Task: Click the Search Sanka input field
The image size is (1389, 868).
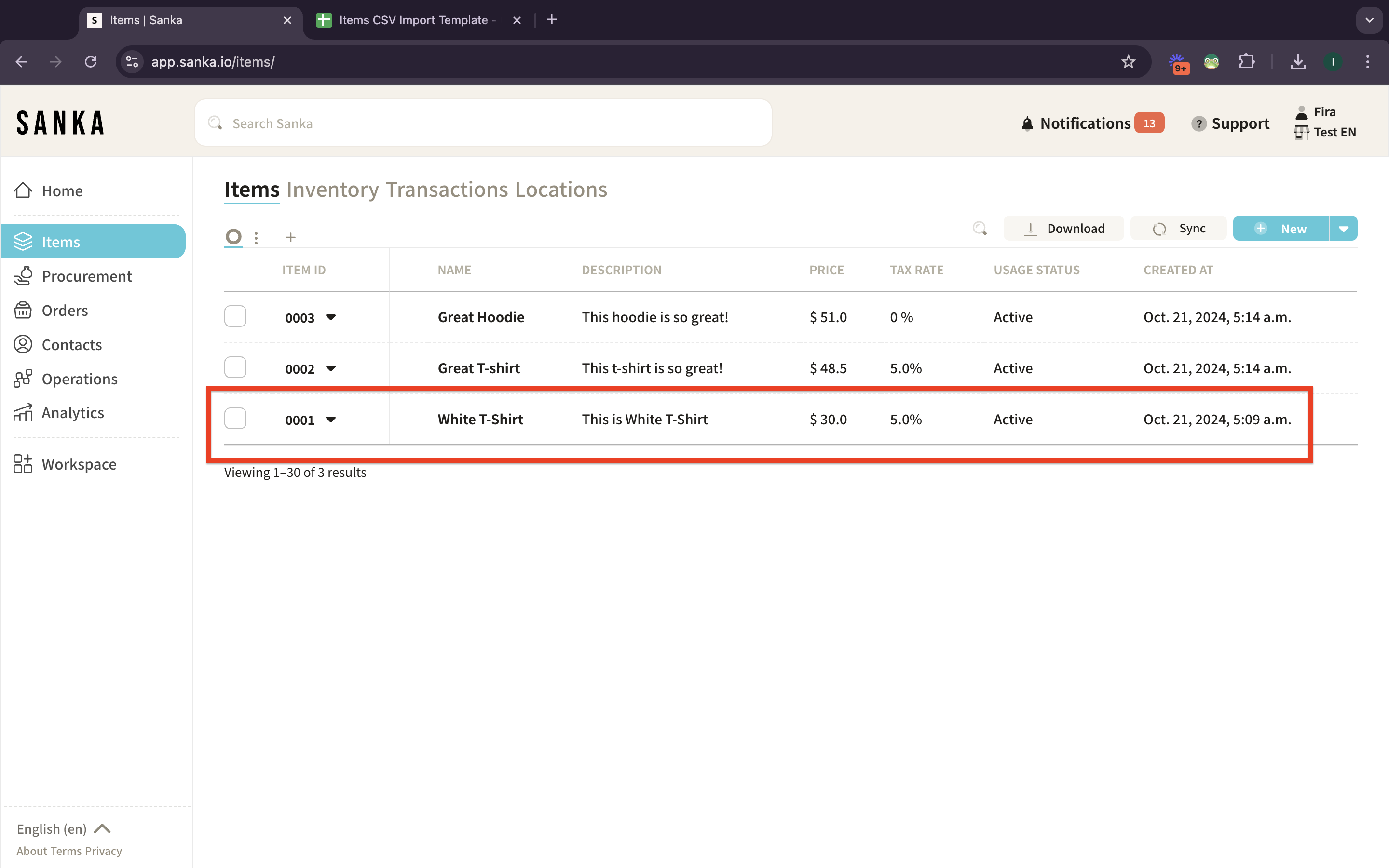Action: tap(482, 123)
